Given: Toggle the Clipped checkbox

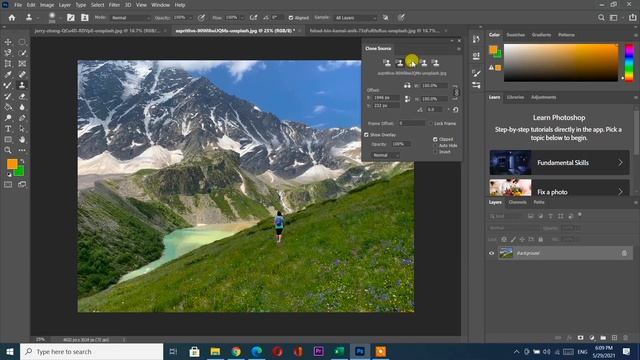Looking at the screenshot, I should pos(435,139).
